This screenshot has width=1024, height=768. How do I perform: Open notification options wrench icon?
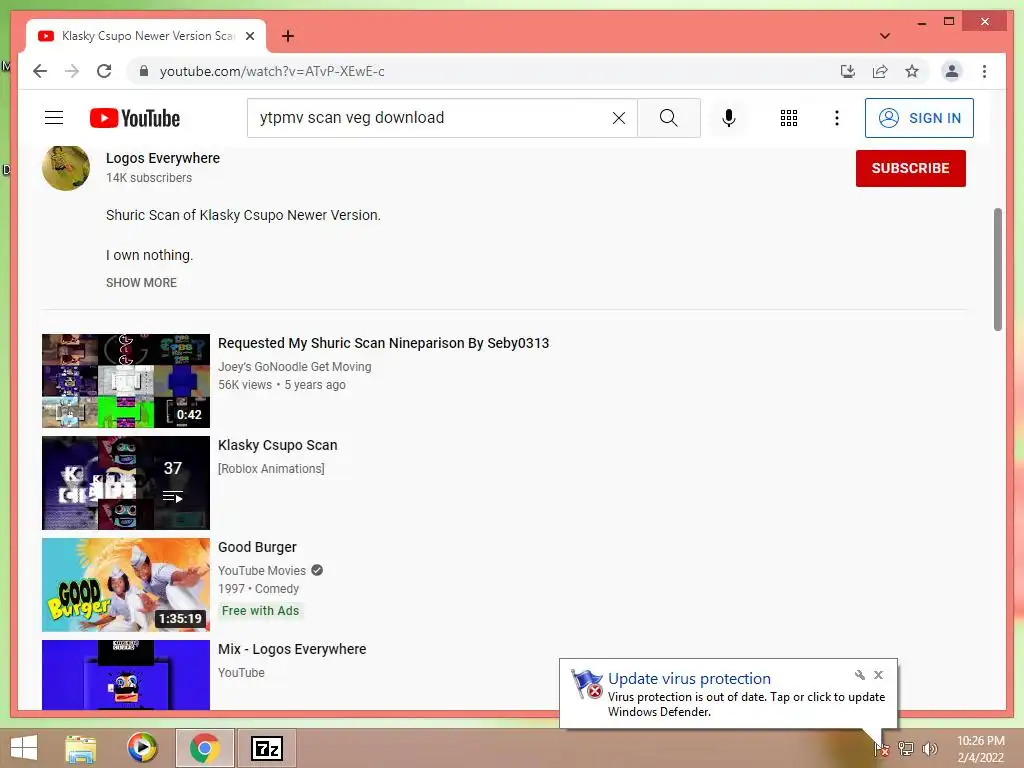859,675
